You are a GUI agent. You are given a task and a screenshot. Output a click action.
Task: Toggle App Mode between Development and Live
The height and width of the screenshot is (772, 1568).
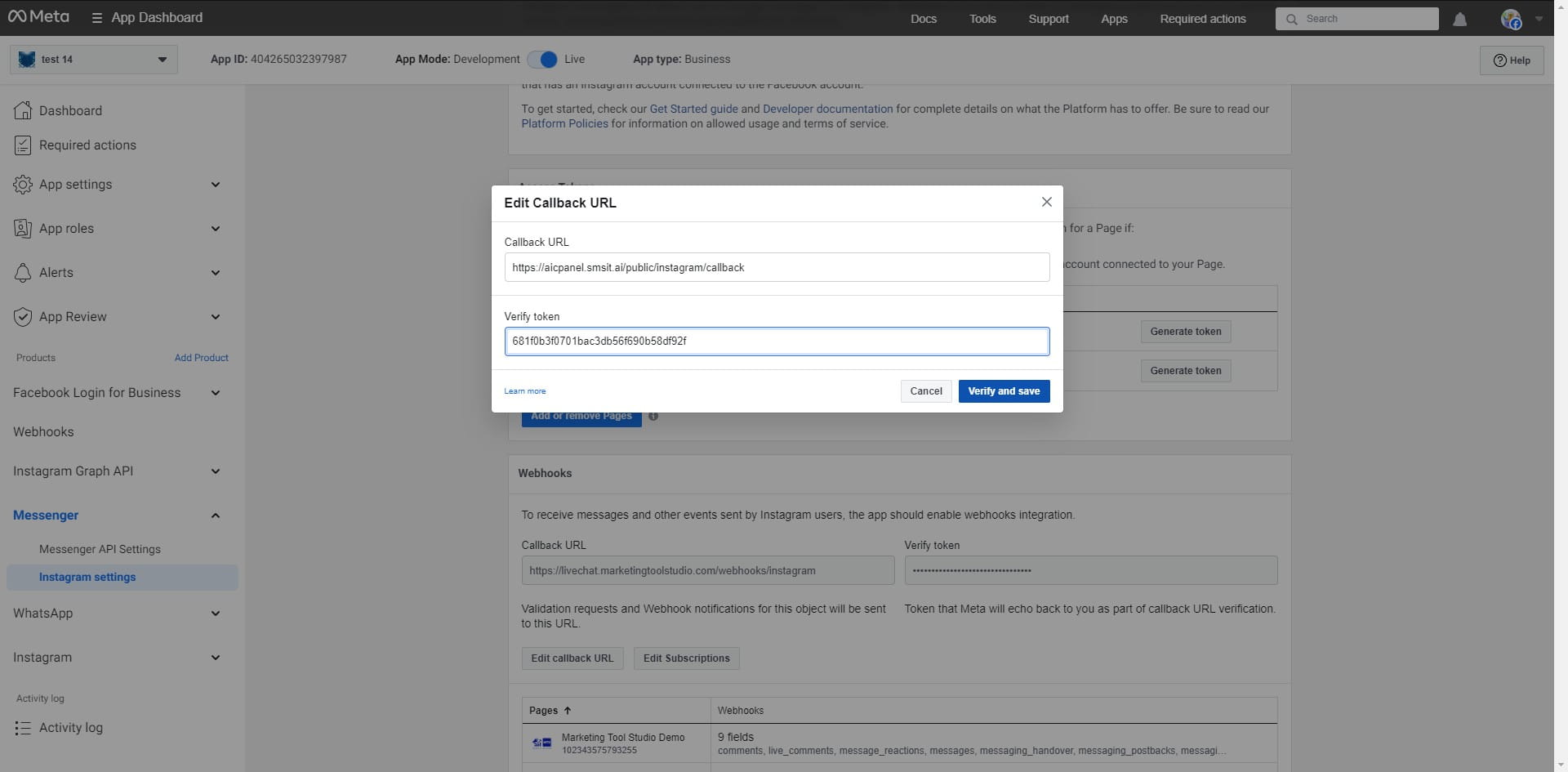click(x=542, y=60)
